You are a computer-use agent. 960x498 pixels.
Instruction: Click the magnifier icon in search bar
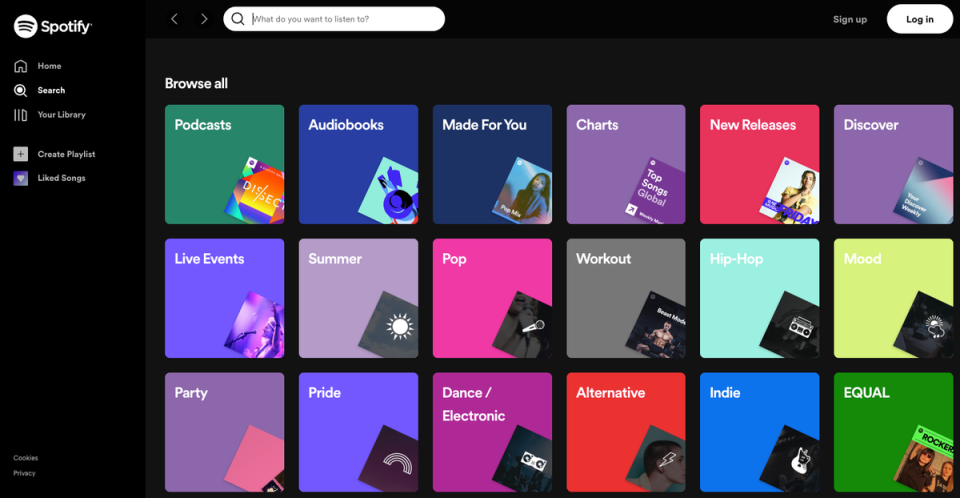tap(237, 19)
